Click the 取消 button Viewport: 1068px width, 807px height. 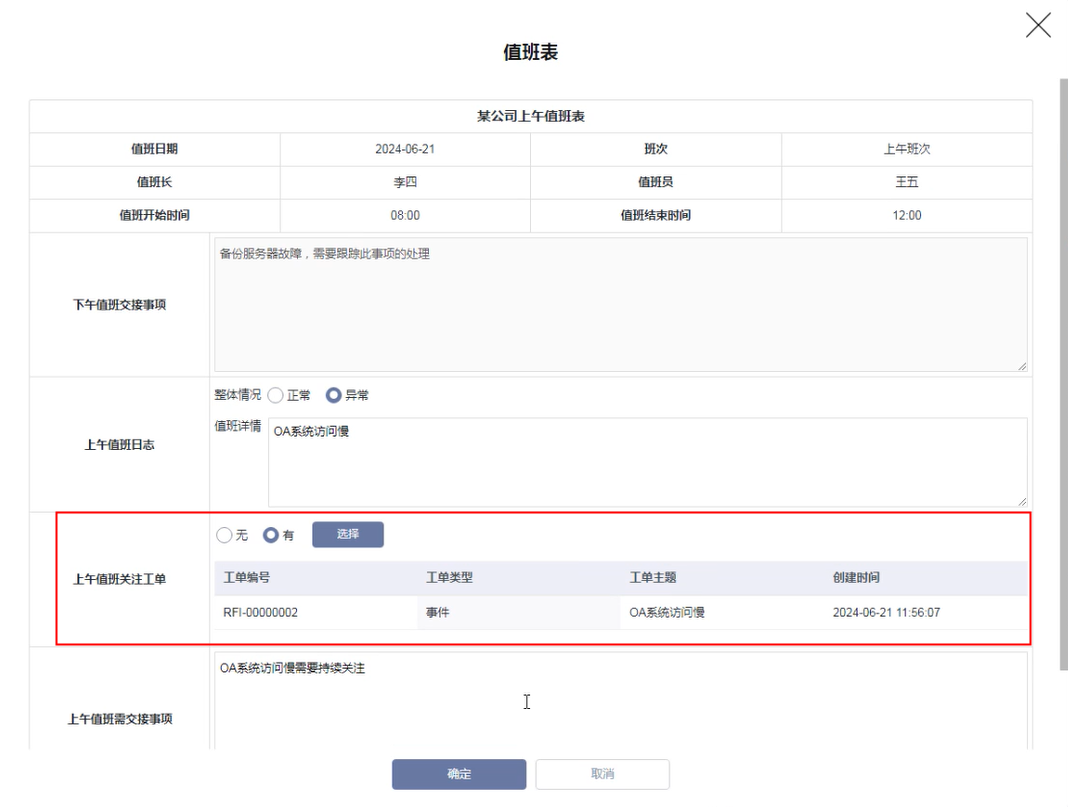[x=602, y=775]
